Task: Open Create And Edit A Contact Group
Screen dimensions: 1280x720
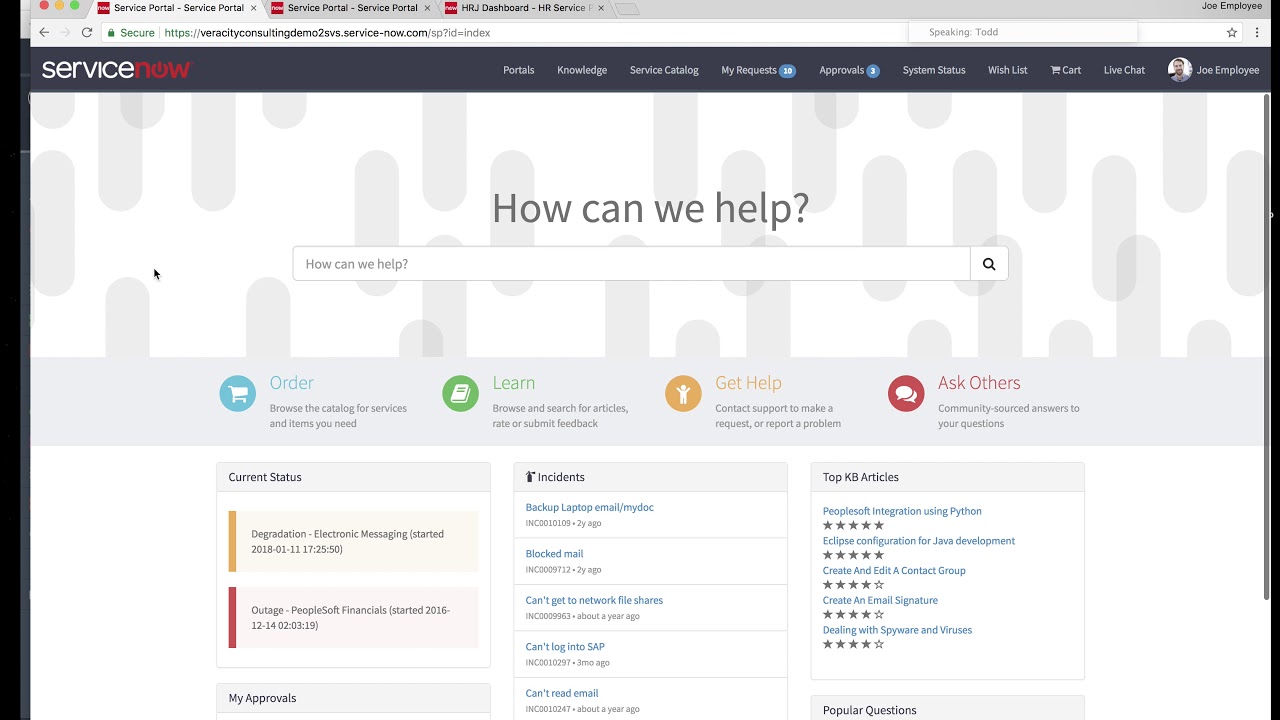Action: tap(894, 570)
